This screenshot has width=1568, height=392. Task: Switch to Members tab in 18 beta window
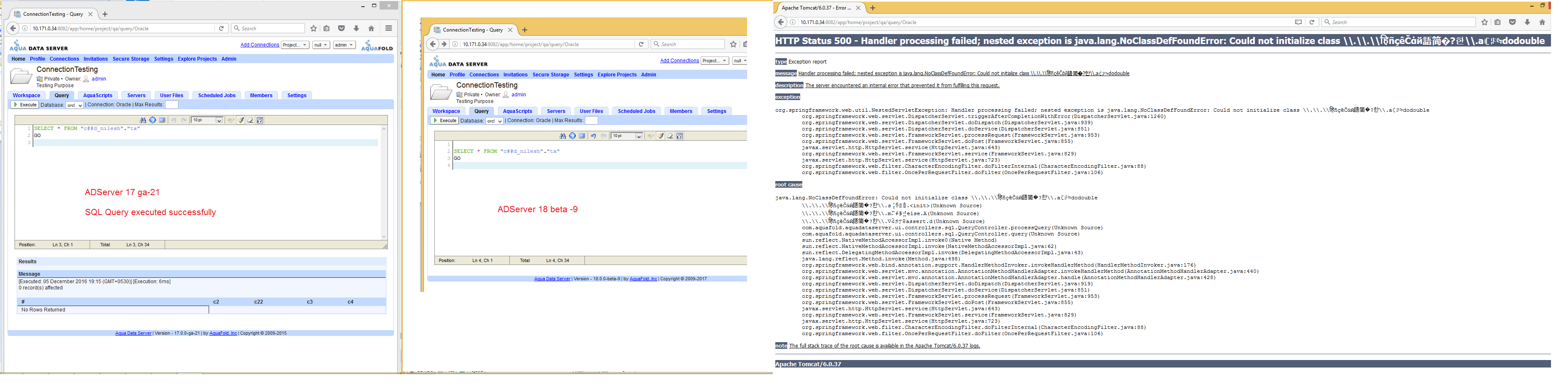[x=681, y=111]
